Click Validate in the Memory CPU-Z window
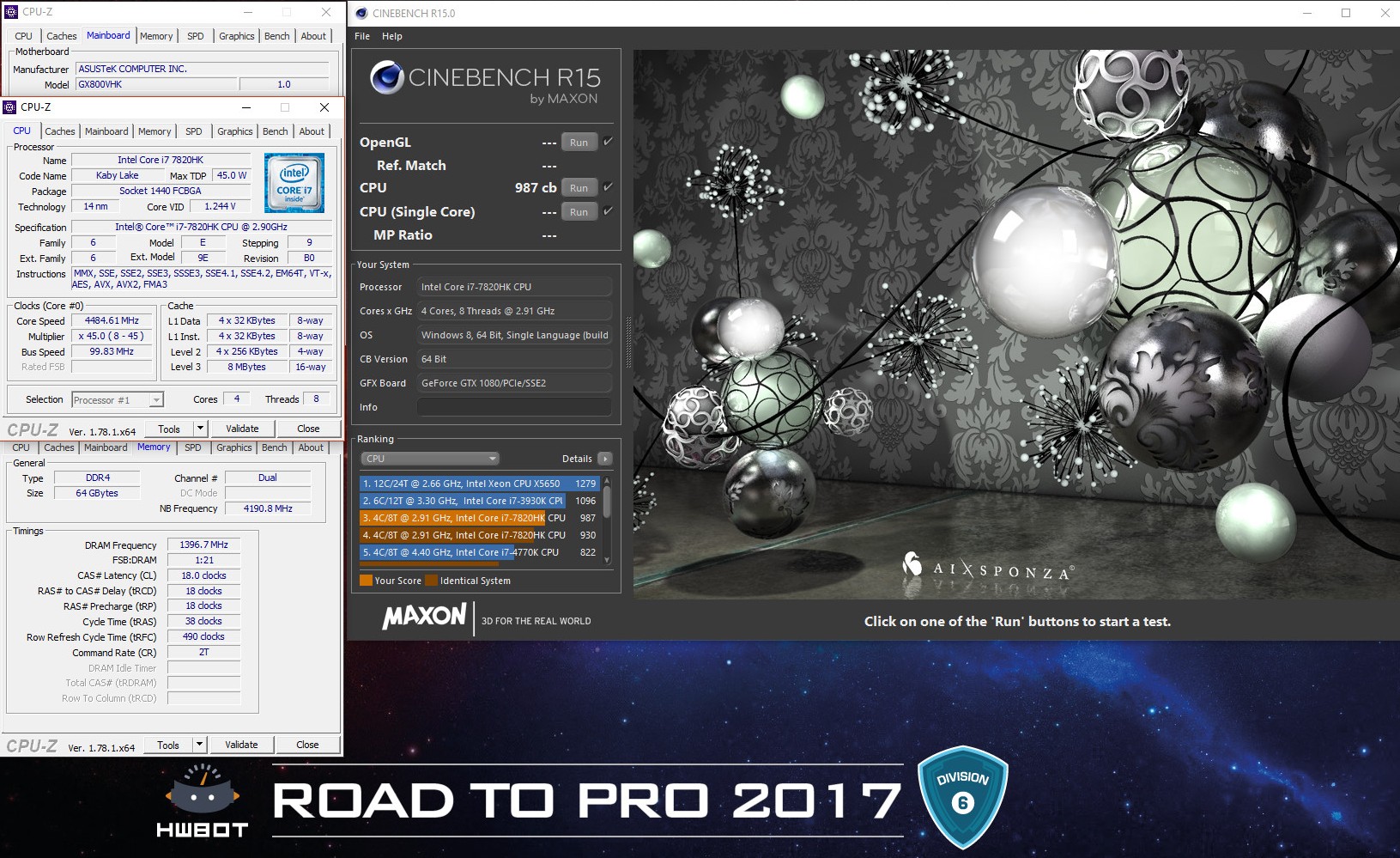 pos(241,745)
